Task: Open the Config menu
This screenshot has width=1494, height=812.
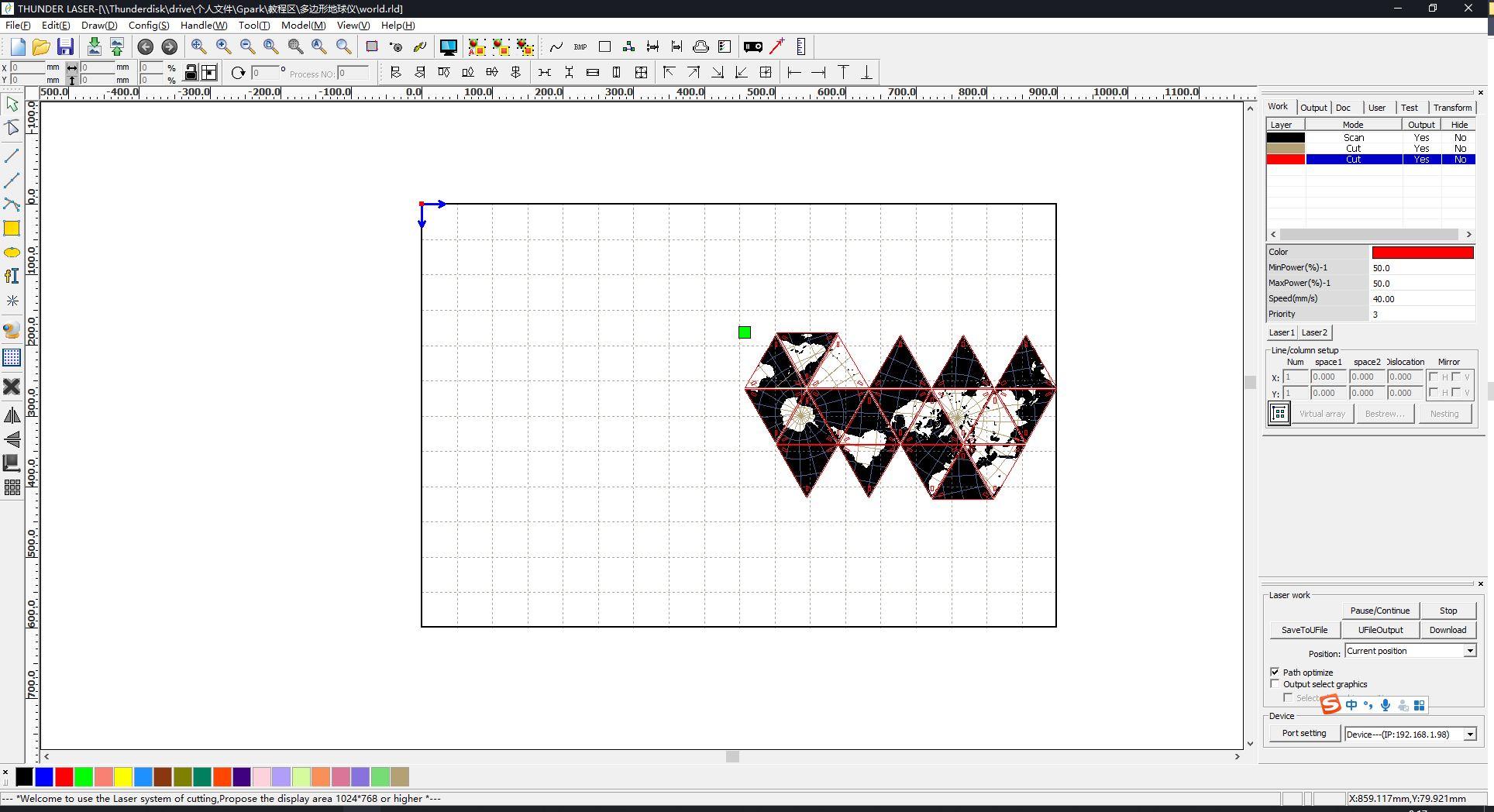Action: (x=149, y=26)
